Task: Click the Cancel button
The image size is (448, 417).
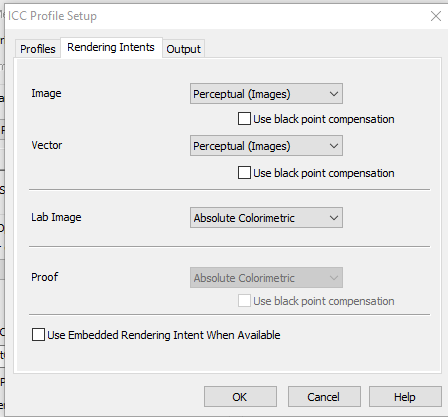Action: [x=324, y=397]
